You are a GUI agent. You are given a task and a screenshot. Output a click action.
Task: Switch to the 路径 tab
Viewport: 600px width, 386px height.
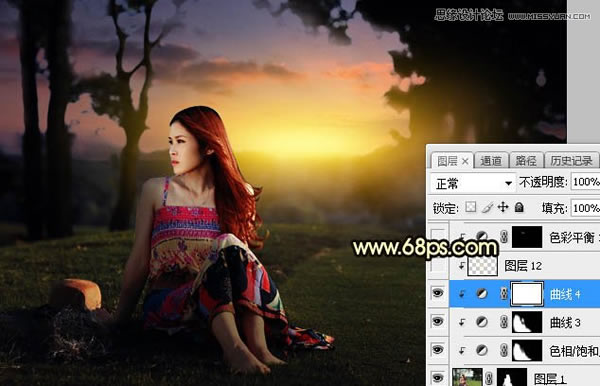point(526,161)
